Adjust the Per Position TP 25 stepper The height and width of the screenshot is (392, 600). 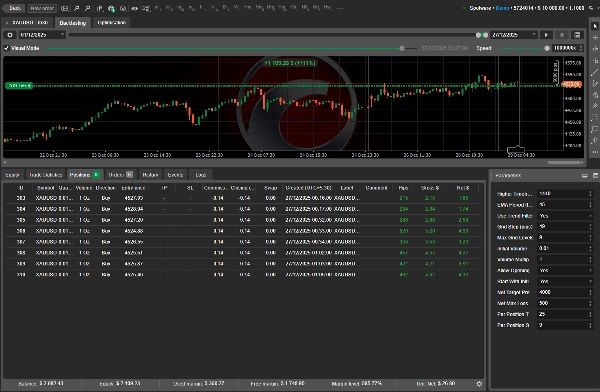[590, 314]
